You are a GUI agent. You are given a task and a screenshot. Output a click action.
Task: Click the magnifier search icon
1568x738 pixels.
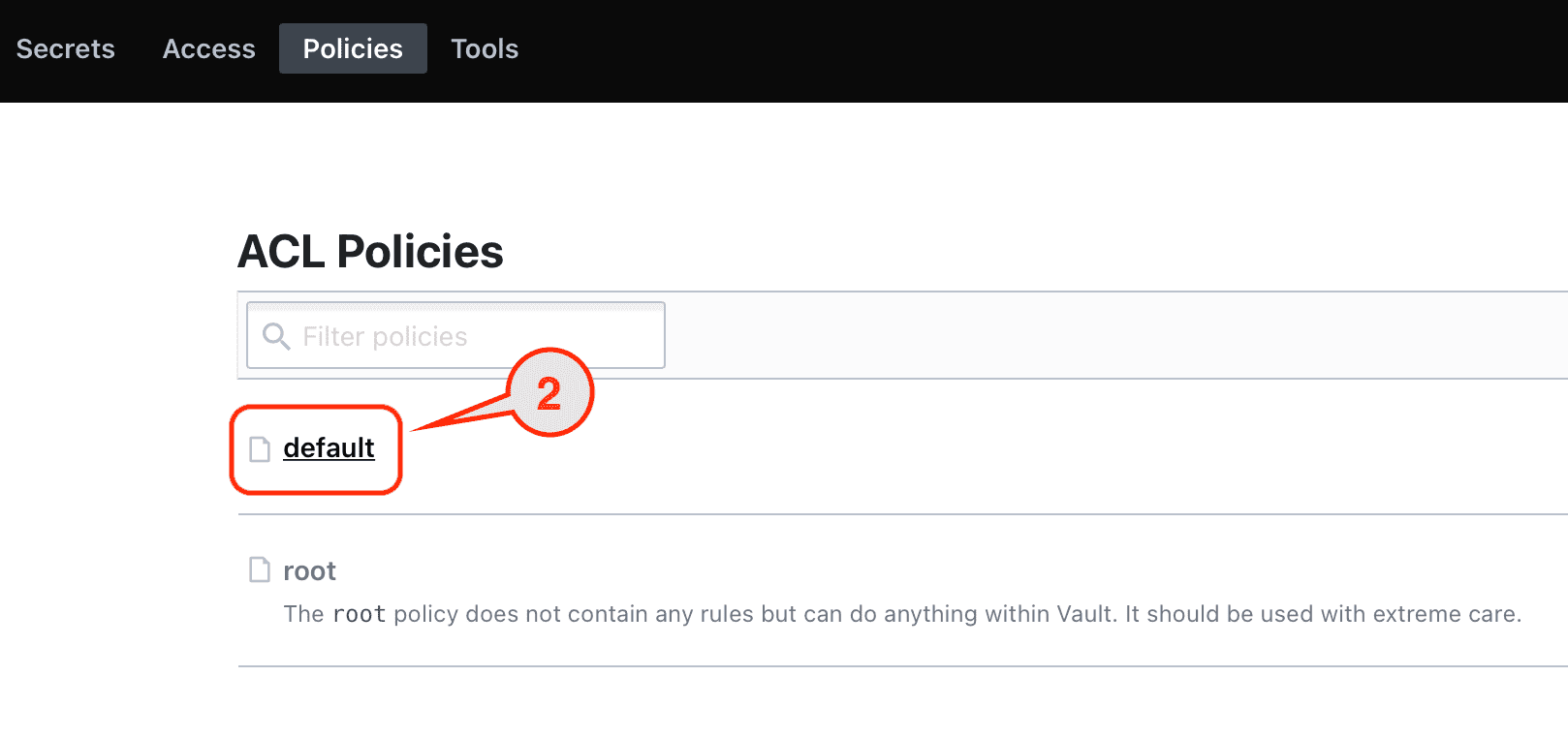pyautogui.click(x=276, y=336)
